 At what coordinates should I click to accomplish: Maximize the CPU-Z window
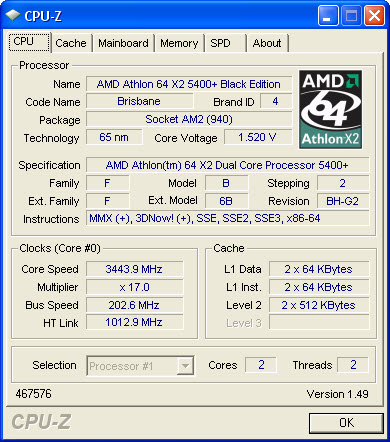[x=351, y=15]
